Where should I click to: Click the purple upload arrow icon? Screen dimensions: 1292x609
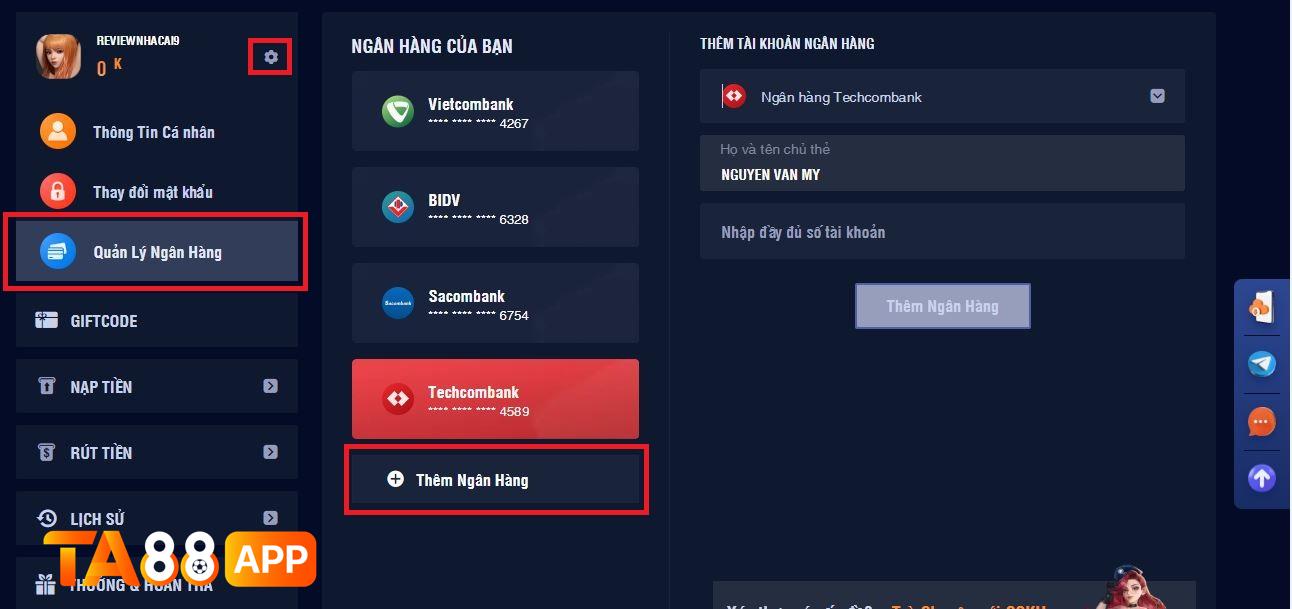pos(1261,477)
